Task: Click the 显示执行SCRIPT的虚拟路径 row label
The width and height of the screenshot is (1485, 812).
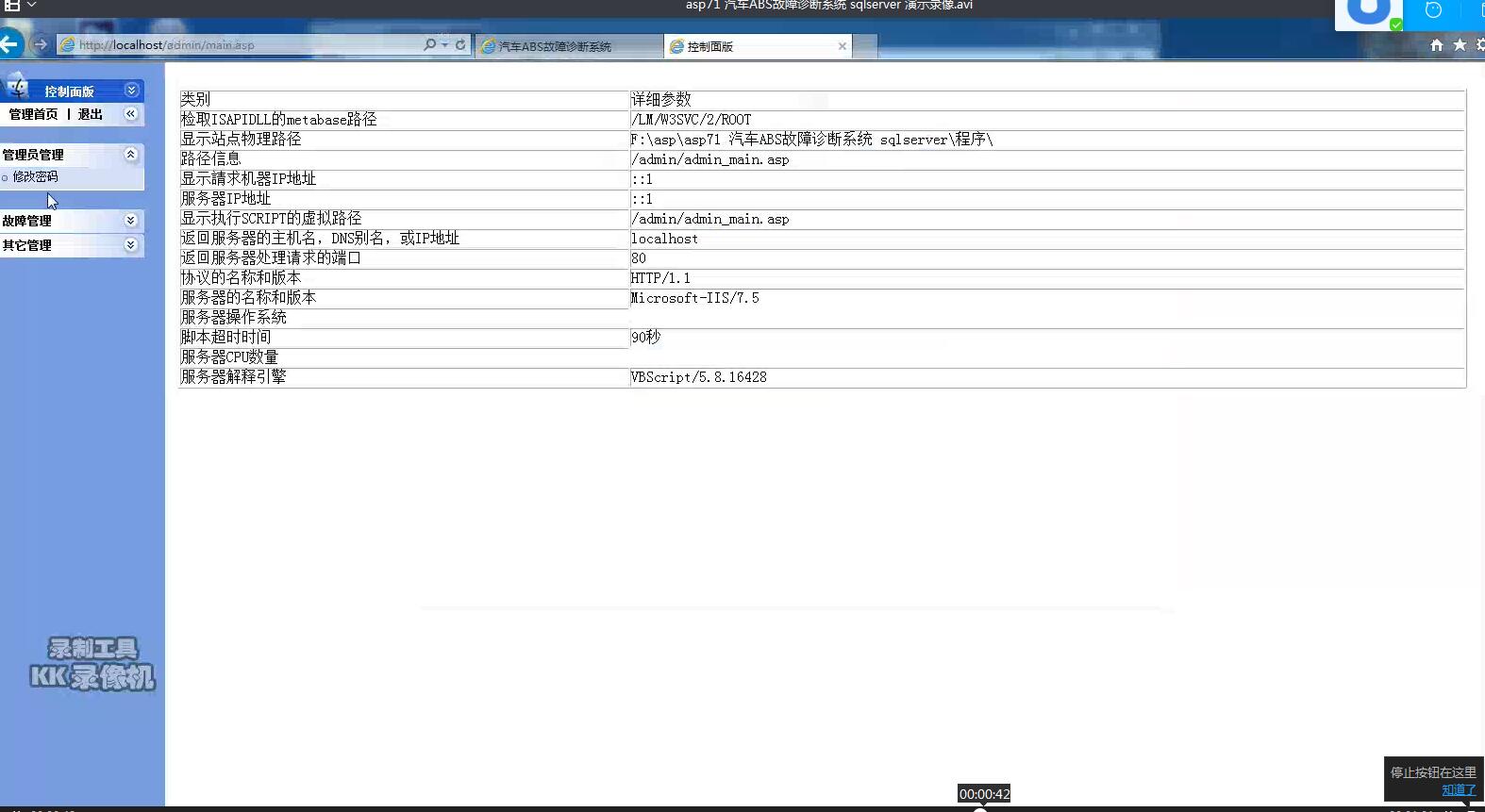Action: click(x=271, y=218)
